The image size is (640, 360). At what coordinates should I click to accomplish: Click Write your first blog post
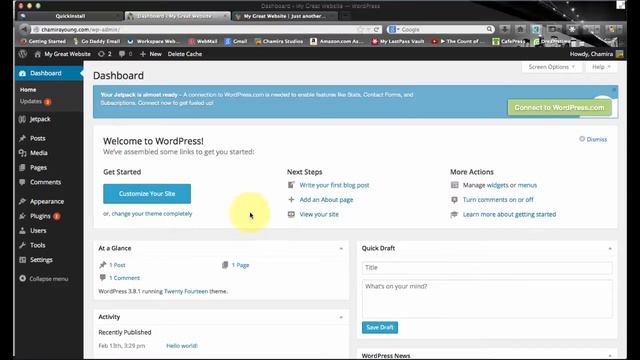click(x=334, y=185)
